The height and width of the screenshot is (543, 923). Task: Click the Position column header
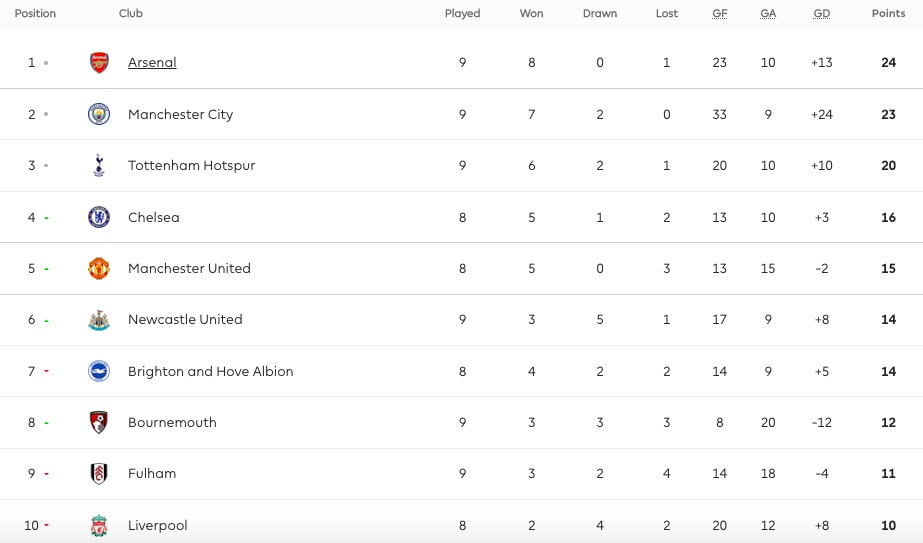coord(35,14)
